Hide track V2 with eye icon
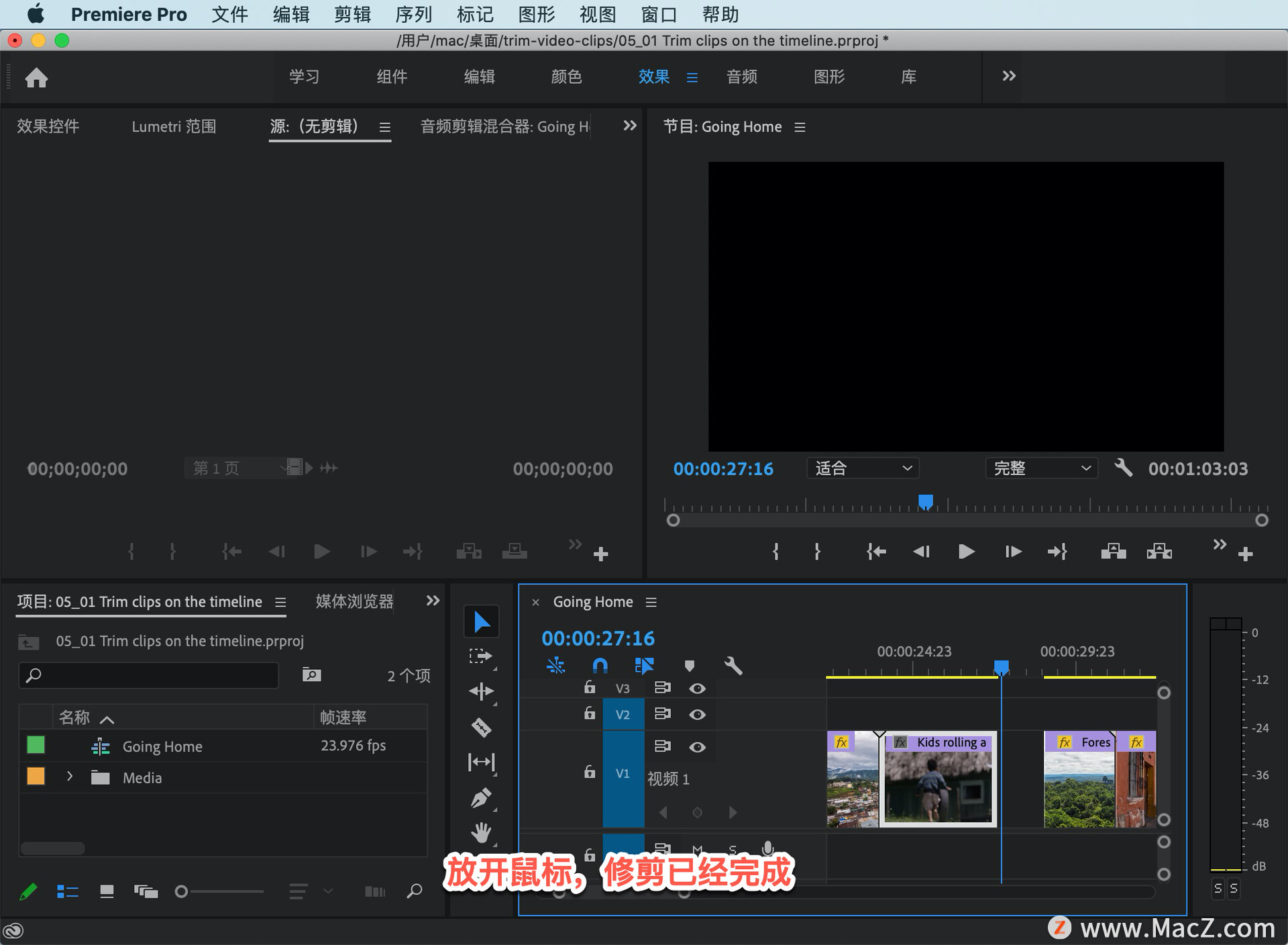The height and width of the screenshot is (945, 1288). coord(697,715)
